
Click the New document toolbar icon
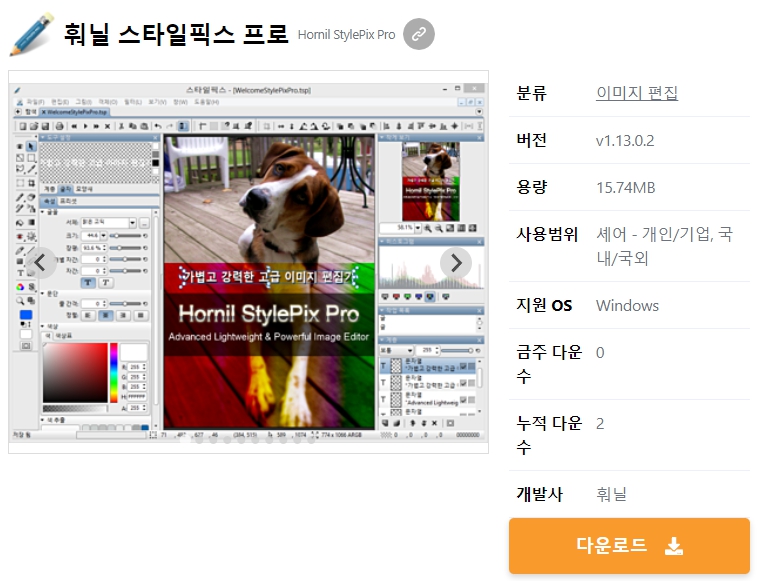[x=23, y=126]
